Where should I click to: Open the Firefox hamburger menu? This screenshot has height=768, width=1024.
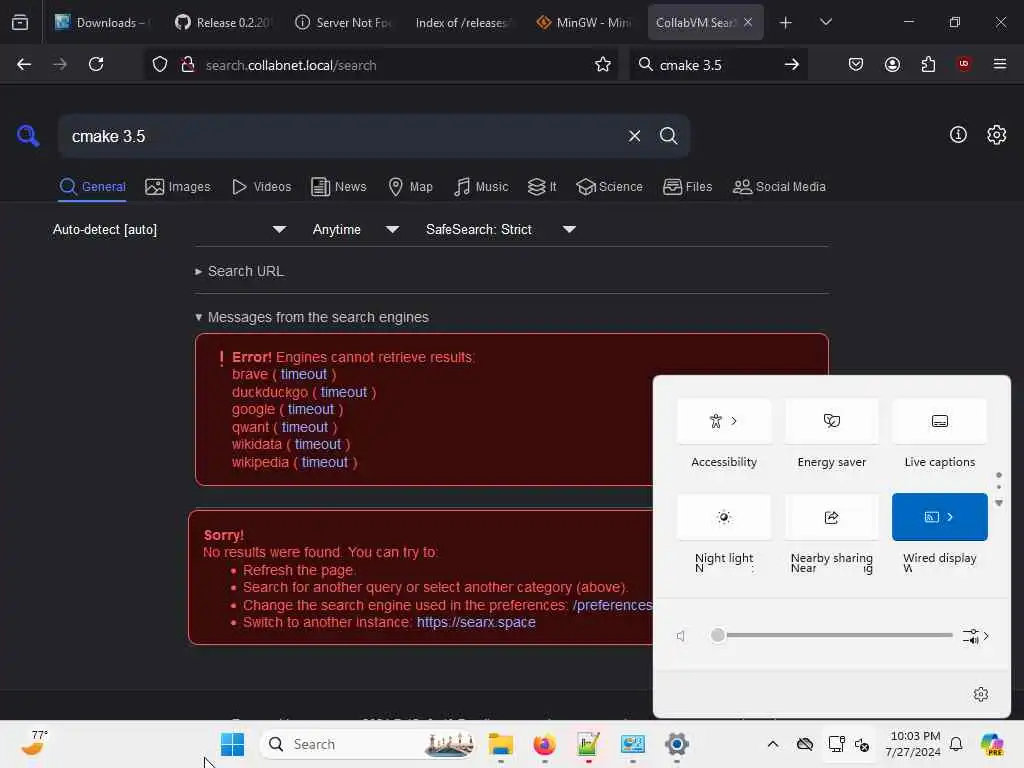[x=1000, y=64]
